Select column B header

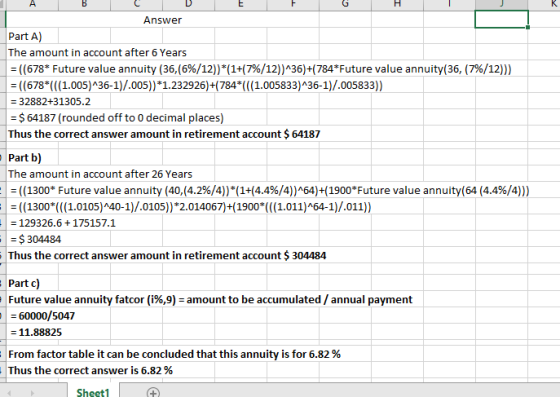tap(85, 4)
